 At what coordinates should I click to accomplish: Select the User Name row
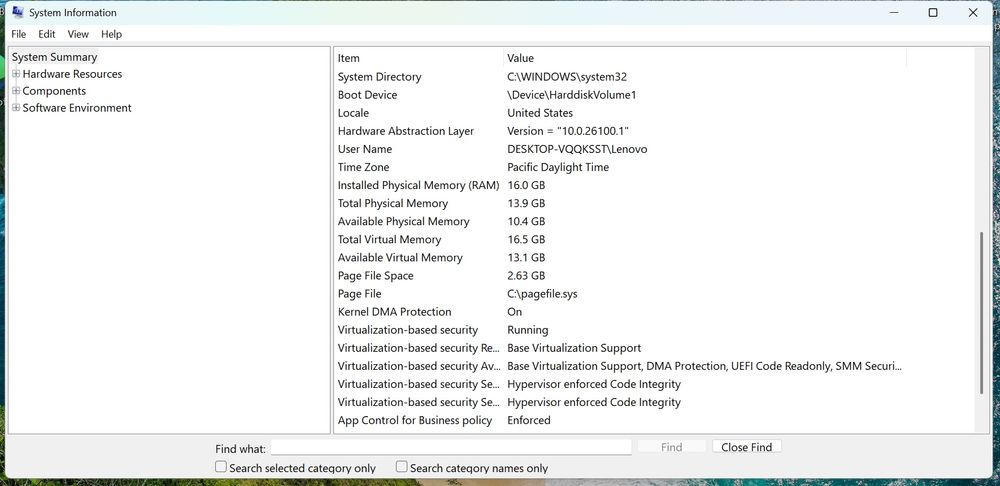tap(619, 149)
